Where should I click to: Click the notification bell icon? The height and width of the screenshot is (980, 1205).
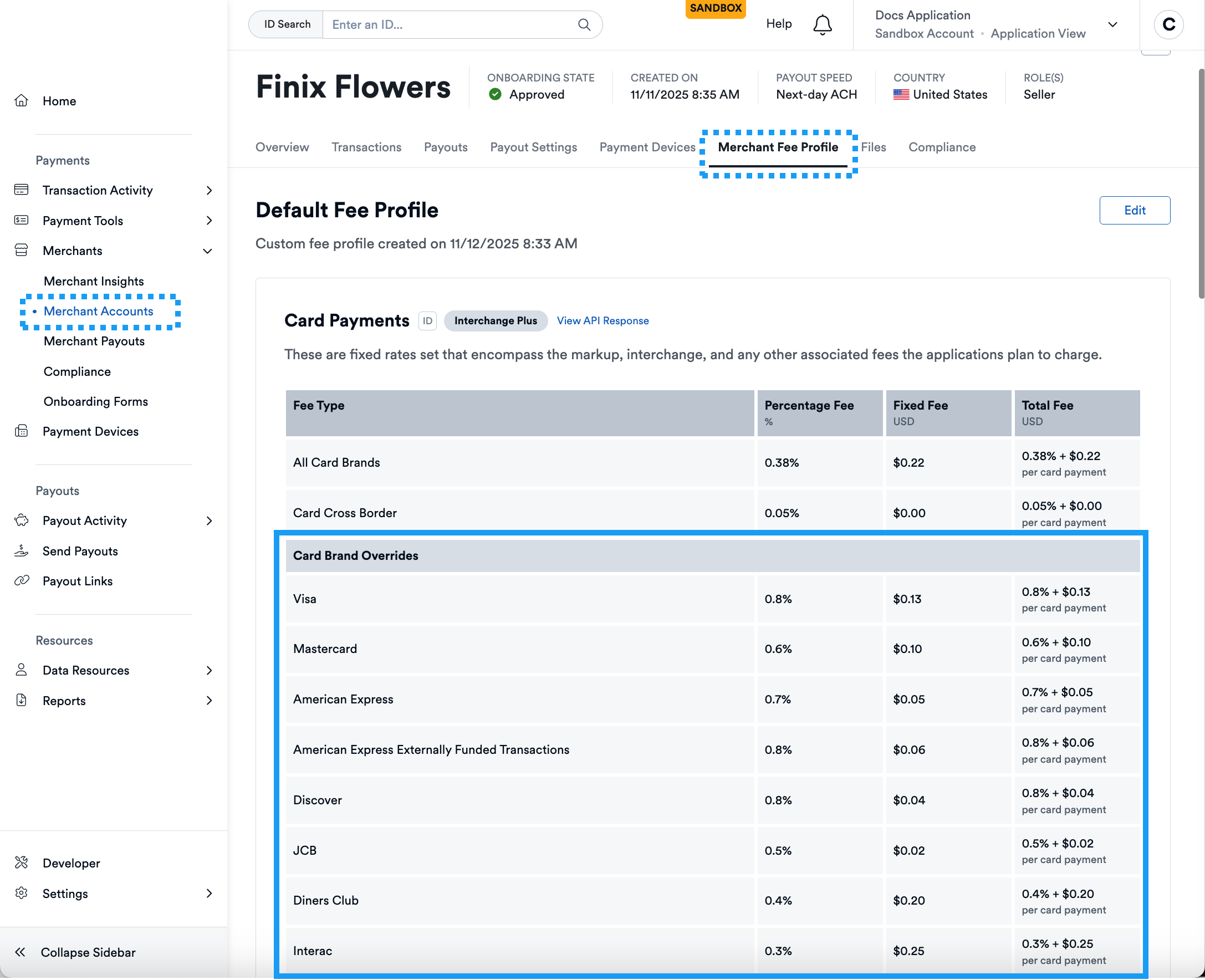(822, 24)
